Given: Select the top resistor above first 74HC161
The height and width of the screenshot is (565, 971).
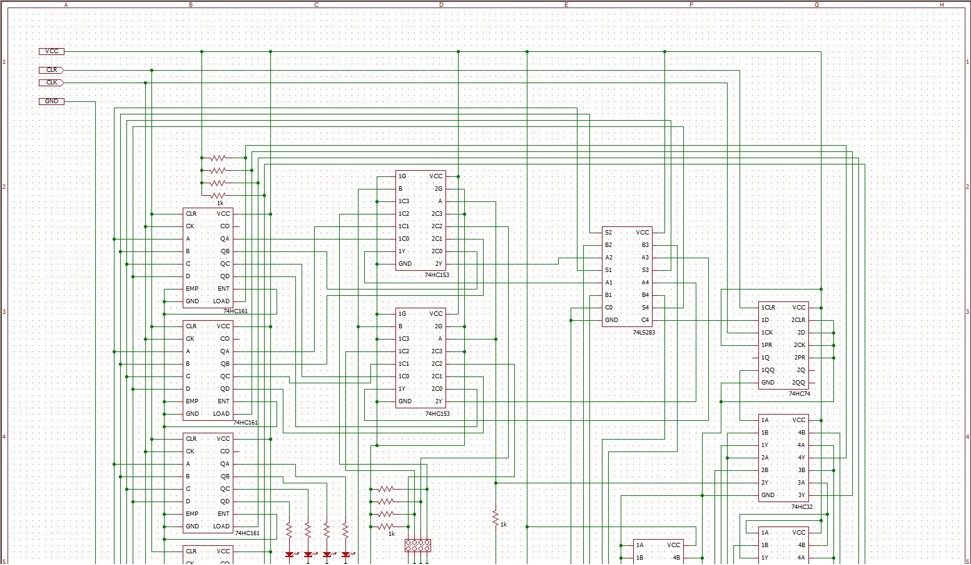Looking at the screenshot, I should click(217, 158).
